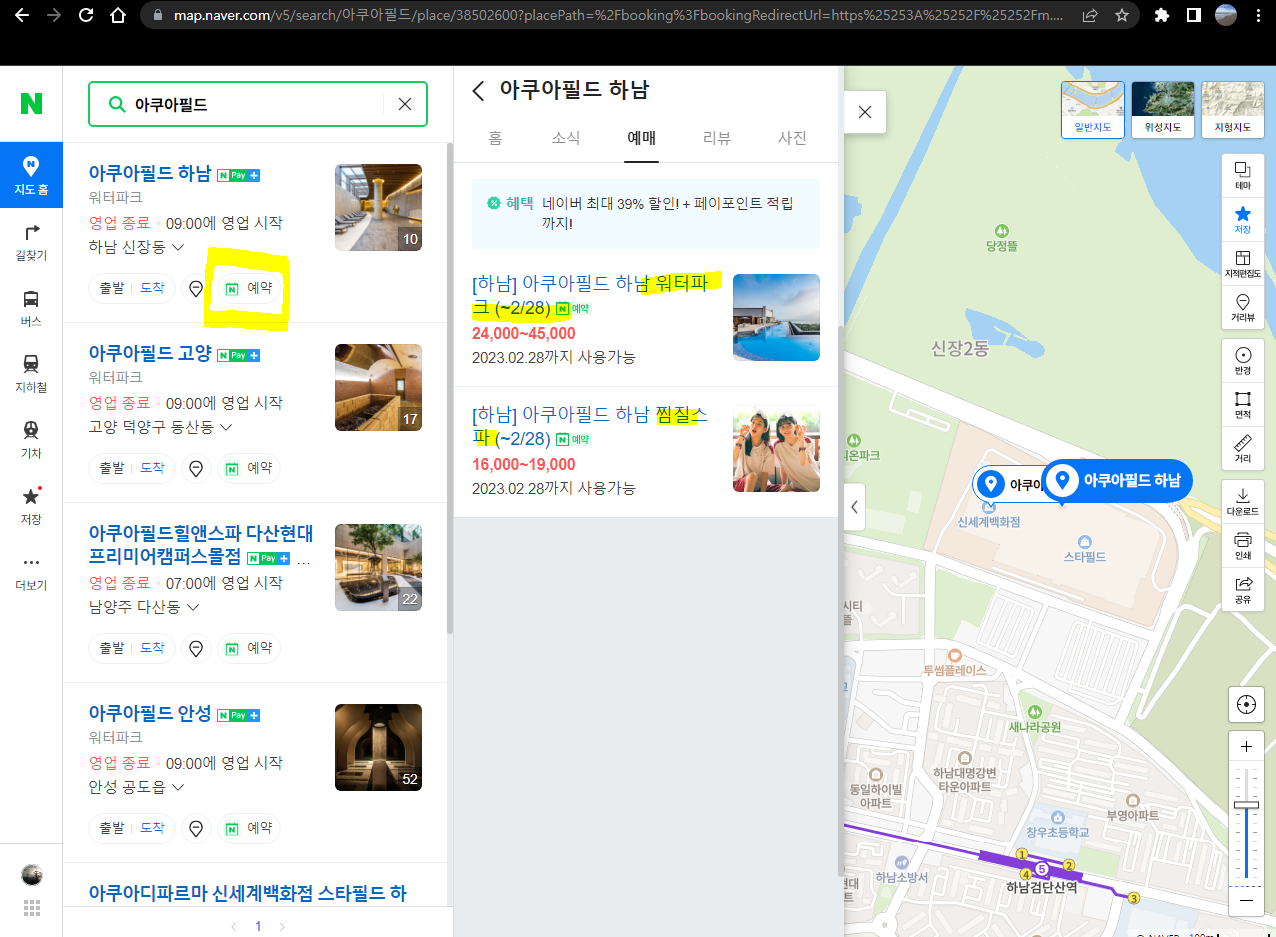Open the 하남 워터파크 (~2/28) ticket link
Screen dimensions: 1276x937
pyautogui.click(x=590, y=295)
